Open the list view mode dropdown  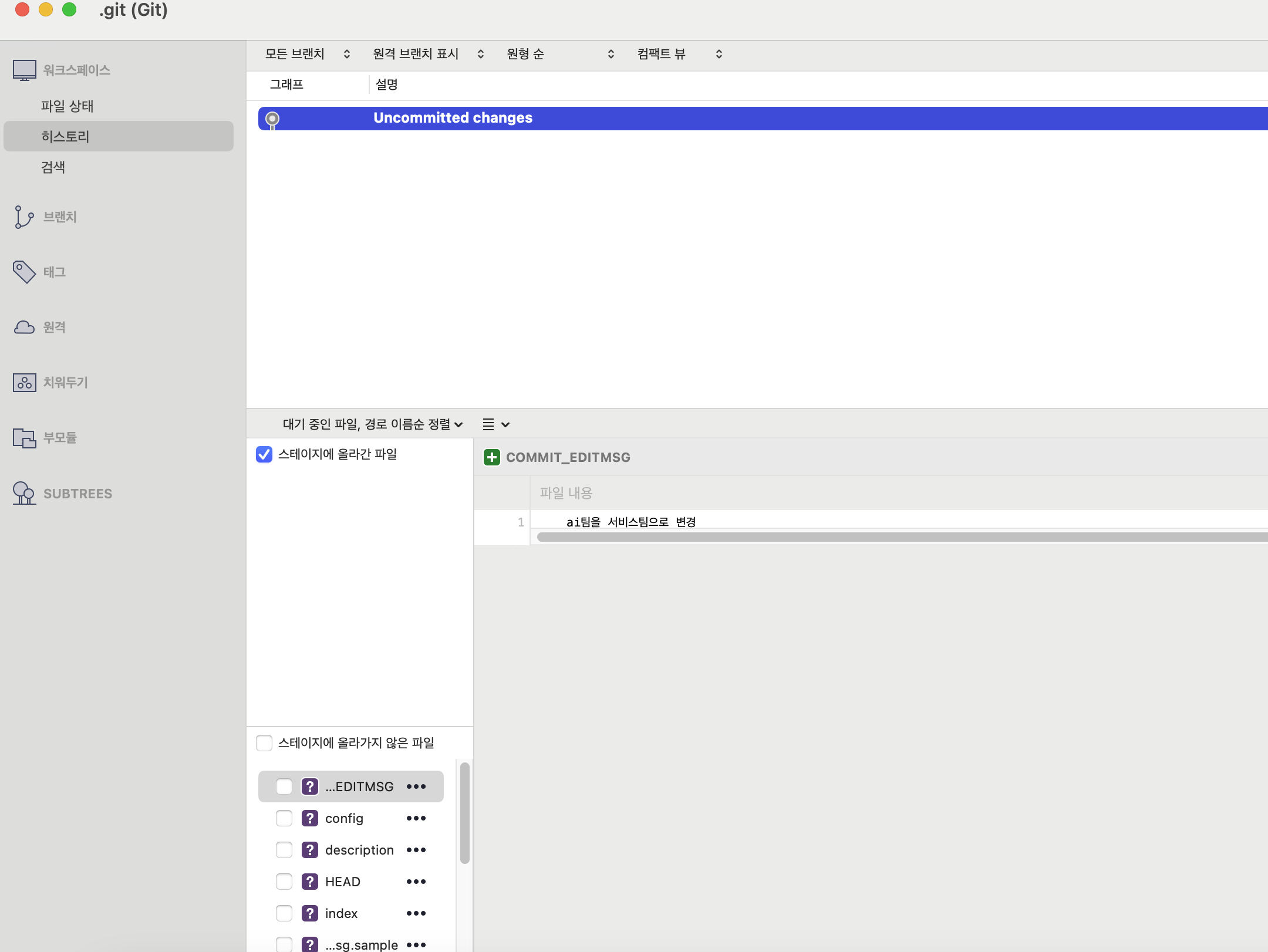(495, 424)
